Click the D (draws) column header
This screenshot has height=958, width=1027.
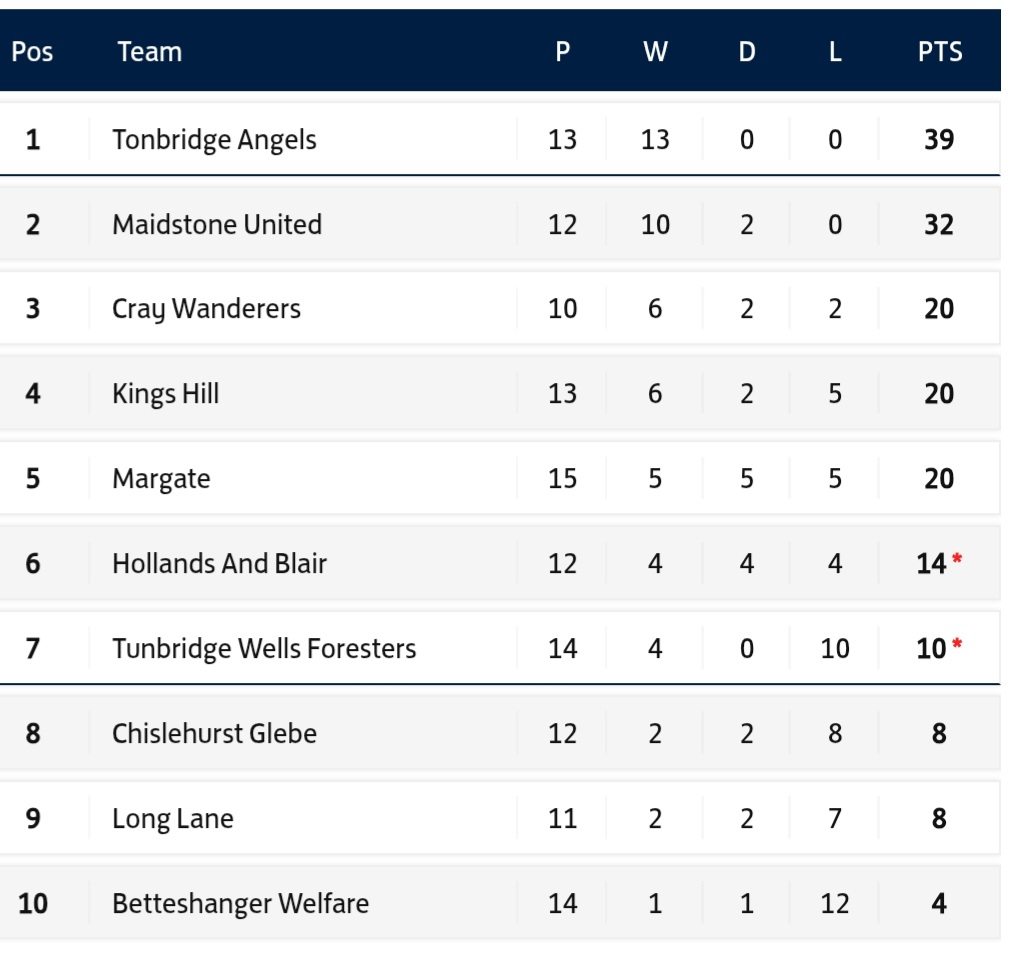(x=747, y=52)
